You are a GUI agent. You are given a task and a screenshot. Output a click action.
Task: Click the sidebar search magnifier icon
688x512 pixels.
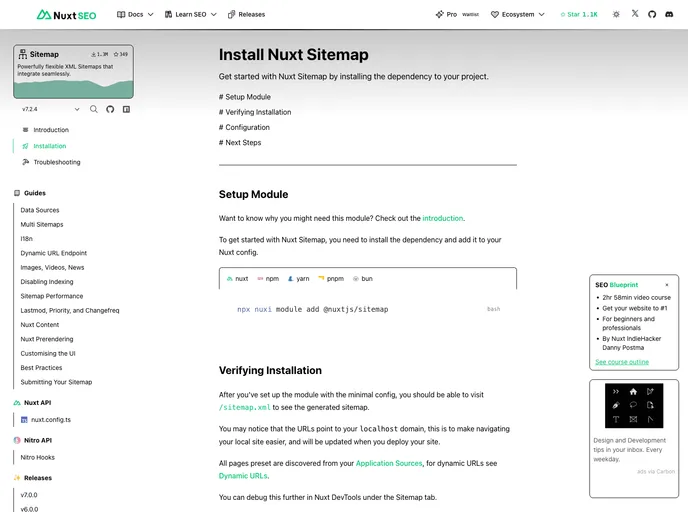[94, 109]
